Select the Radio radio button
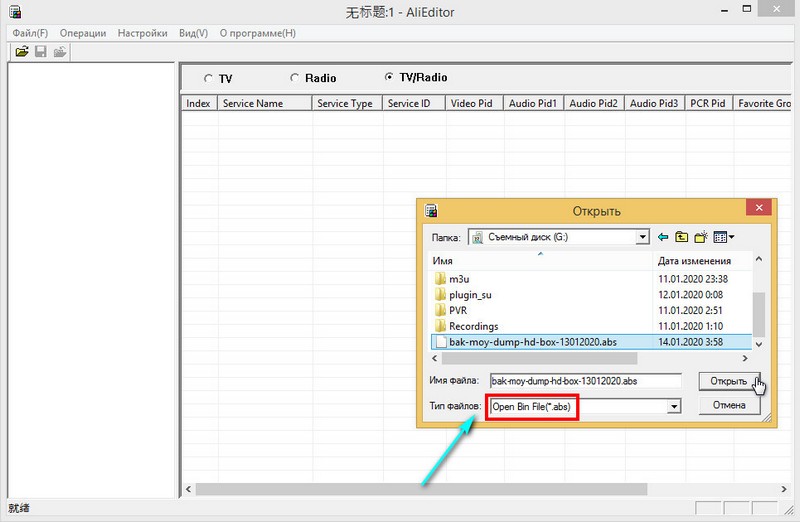 pyautogui.click(x=294, y=78)
